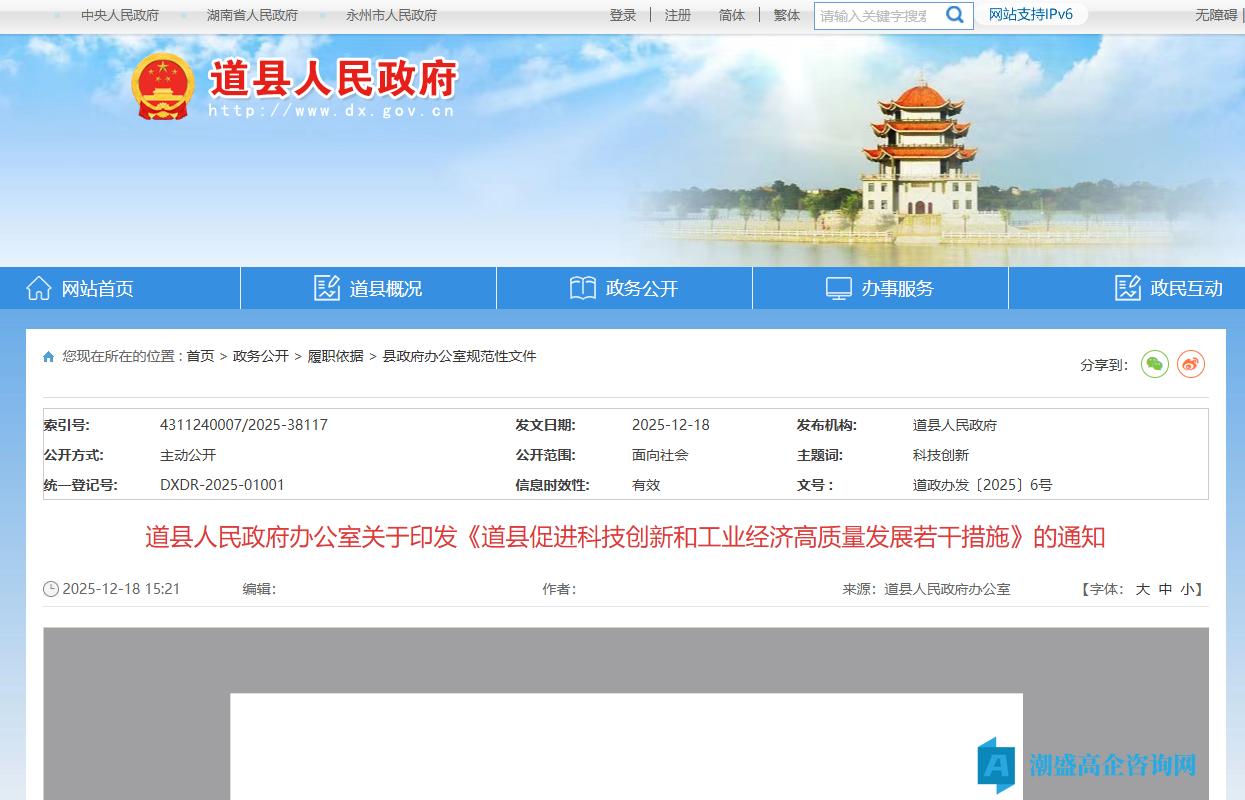
Task: Share the article via the Weibo icon
Action: [x=1190, y=365]
